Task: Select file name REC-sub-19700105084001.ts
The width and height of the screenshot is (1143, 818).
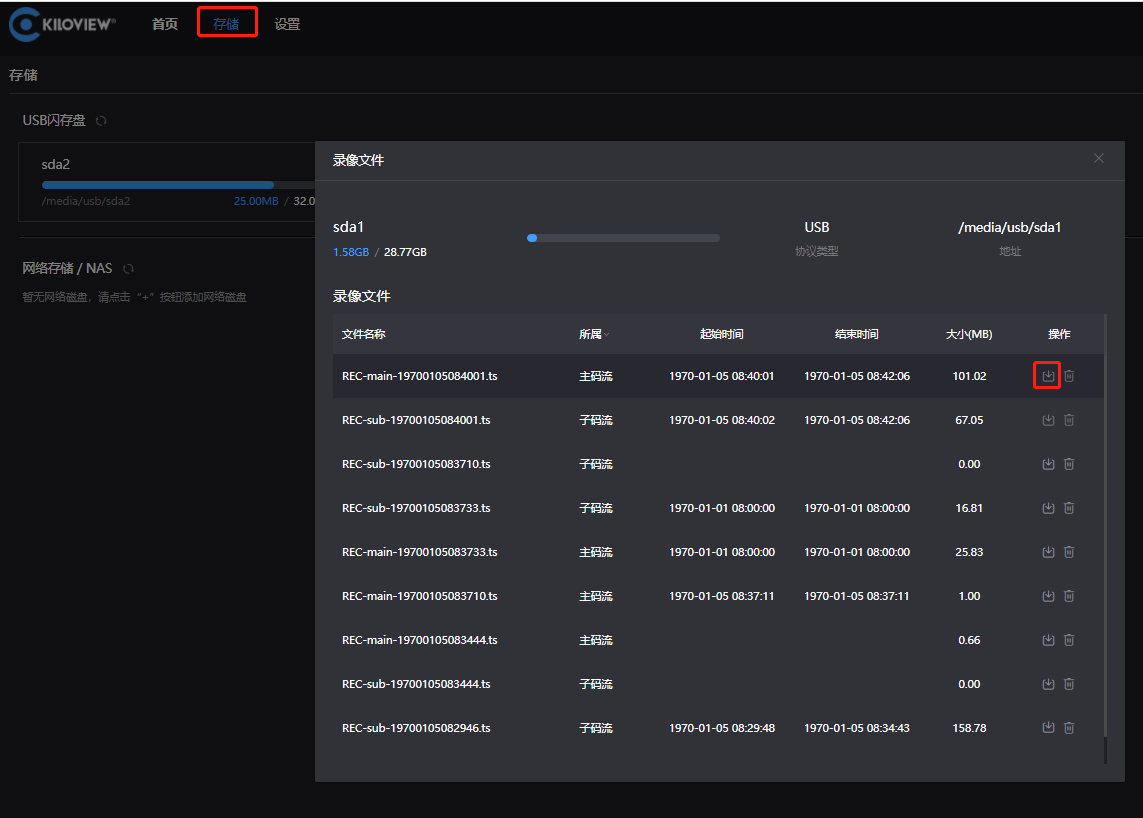Action: (416, 420)
